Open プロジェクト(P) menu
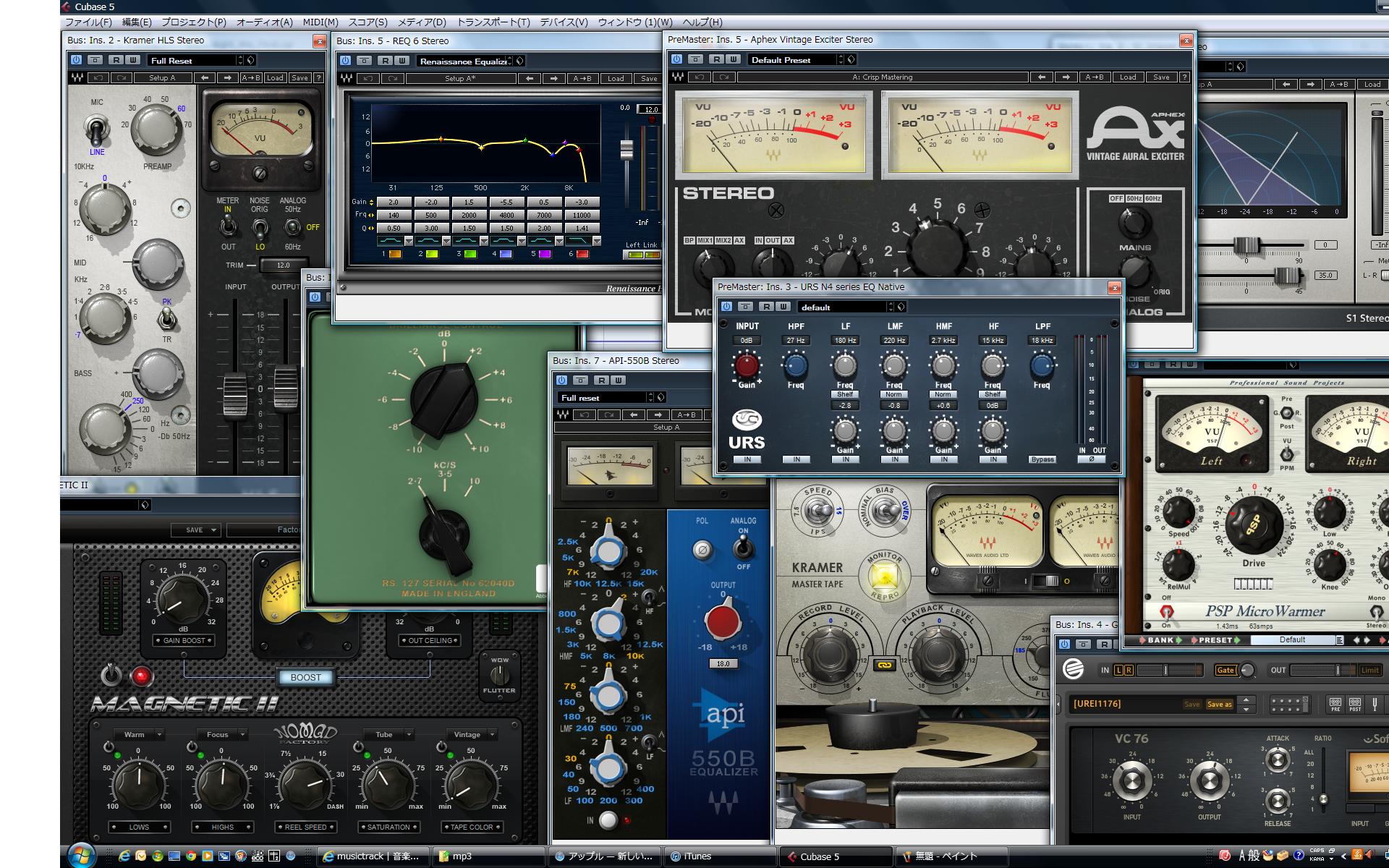 (x=193, y=22)
